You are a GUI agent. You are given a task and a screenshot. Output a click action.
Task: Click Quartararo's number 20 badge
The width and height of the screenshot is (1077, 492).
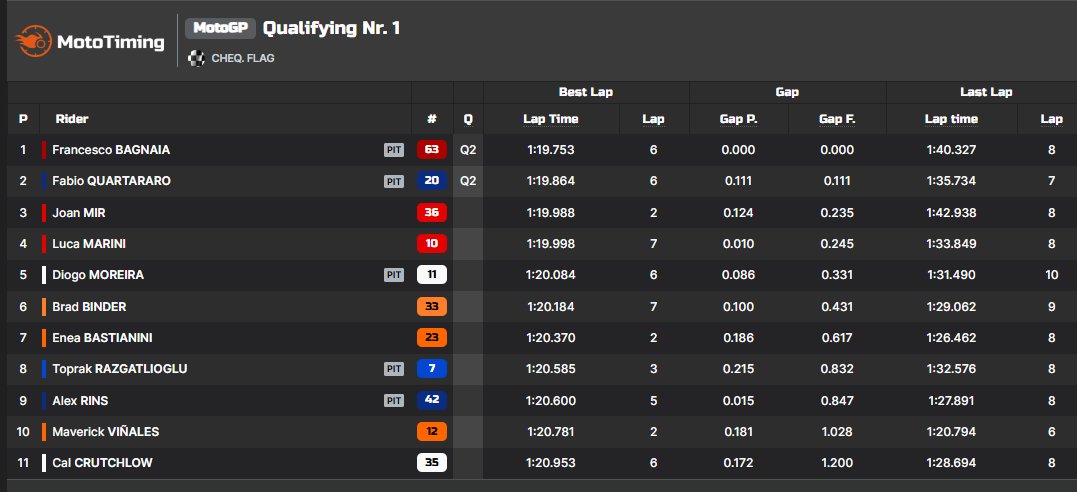tap(431, 181)
